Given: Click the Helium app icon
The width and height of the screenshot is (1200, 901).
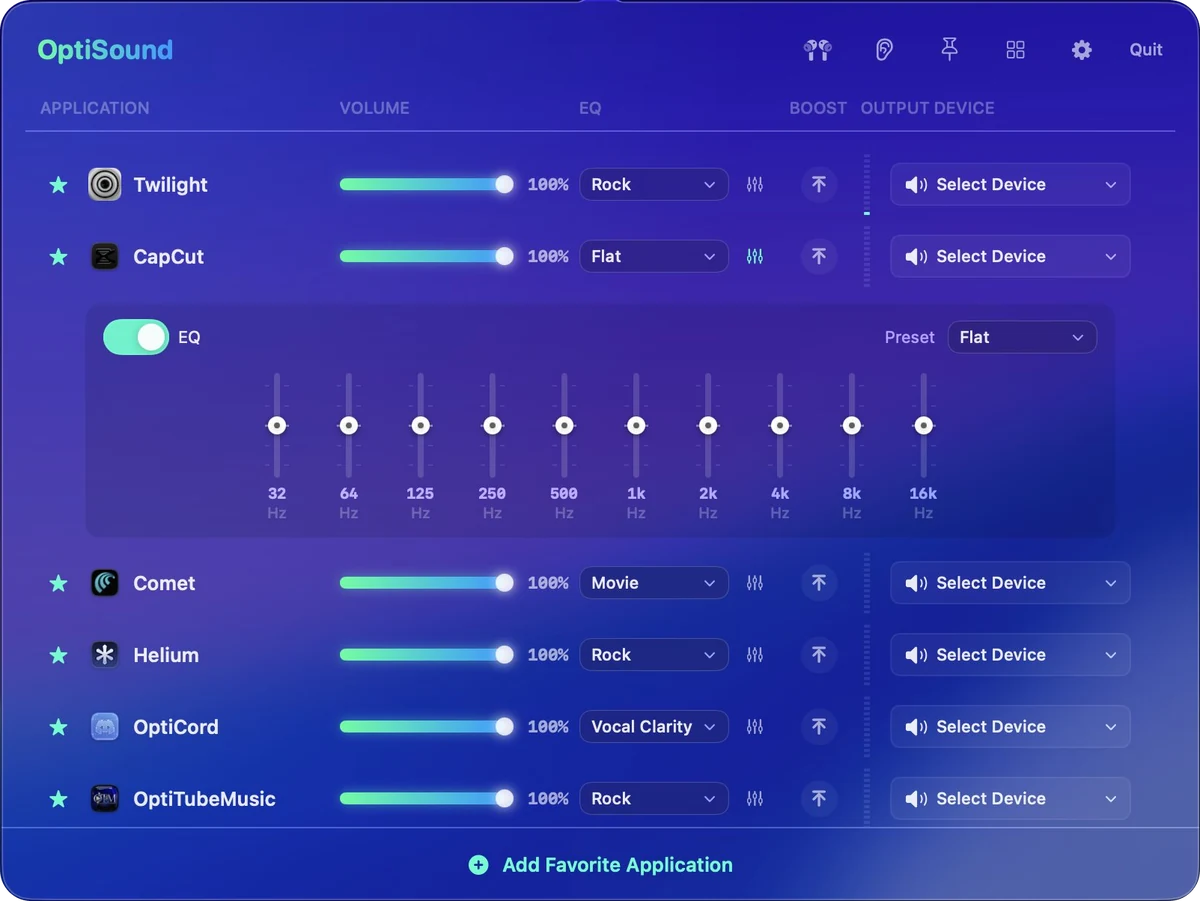Looking at the screenshot, I should coord(105,655).
